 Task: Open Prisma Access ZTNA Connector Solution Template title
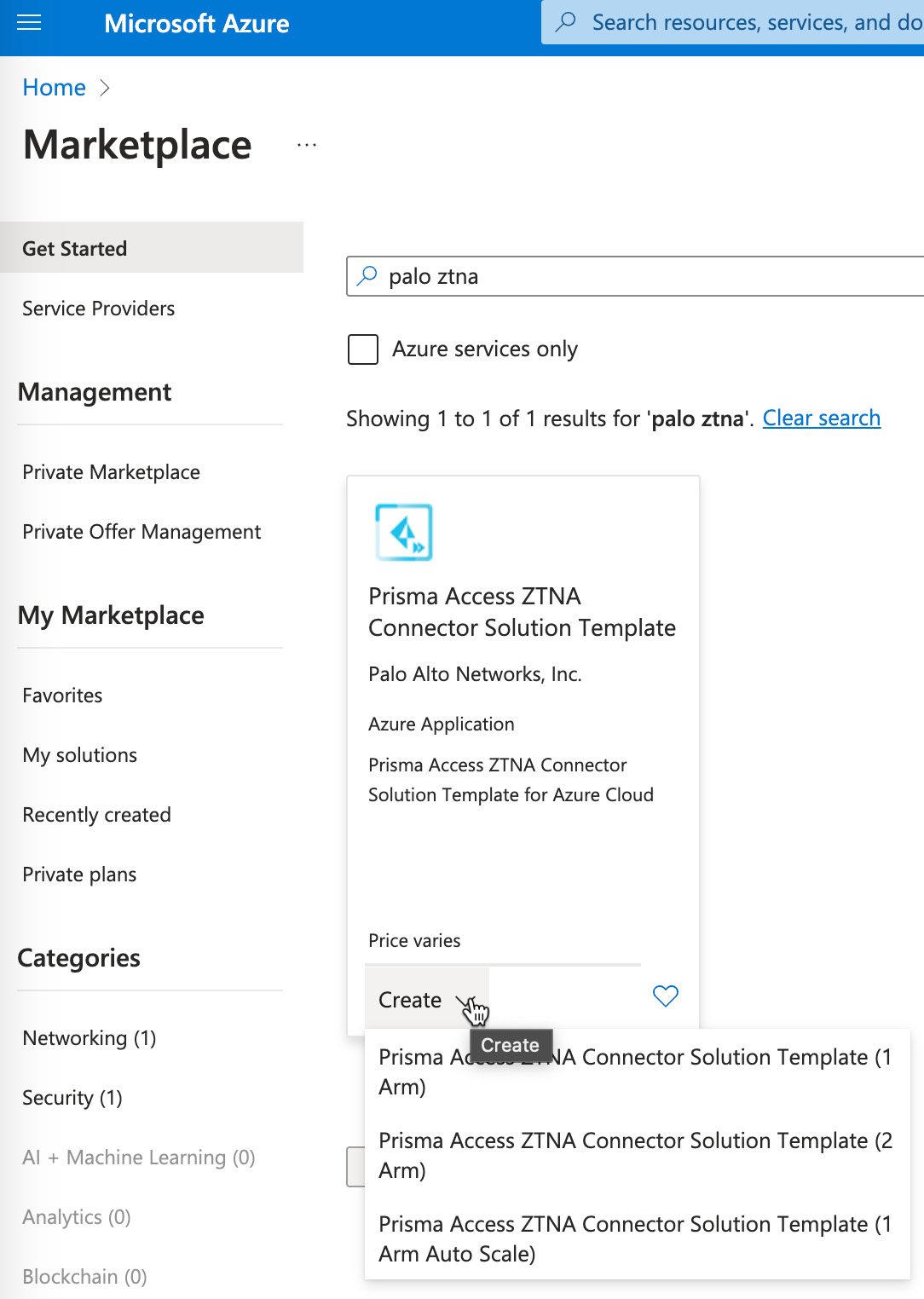pyautogui.click(x=522, y=612)
